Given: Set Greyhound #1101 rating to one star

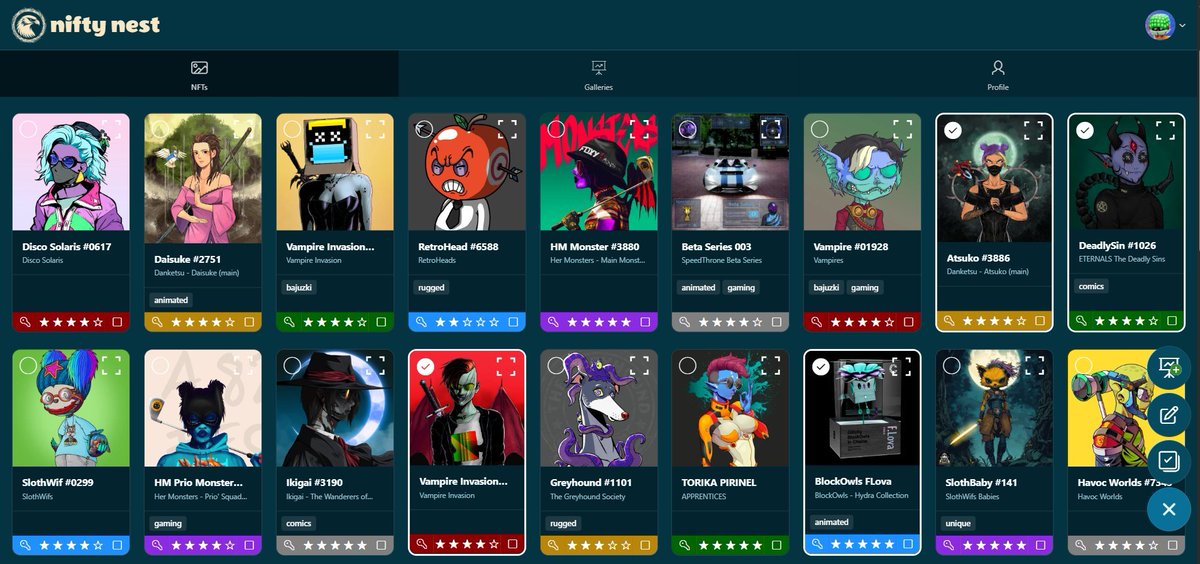Looking at the screenshot, I should (574, 545).
